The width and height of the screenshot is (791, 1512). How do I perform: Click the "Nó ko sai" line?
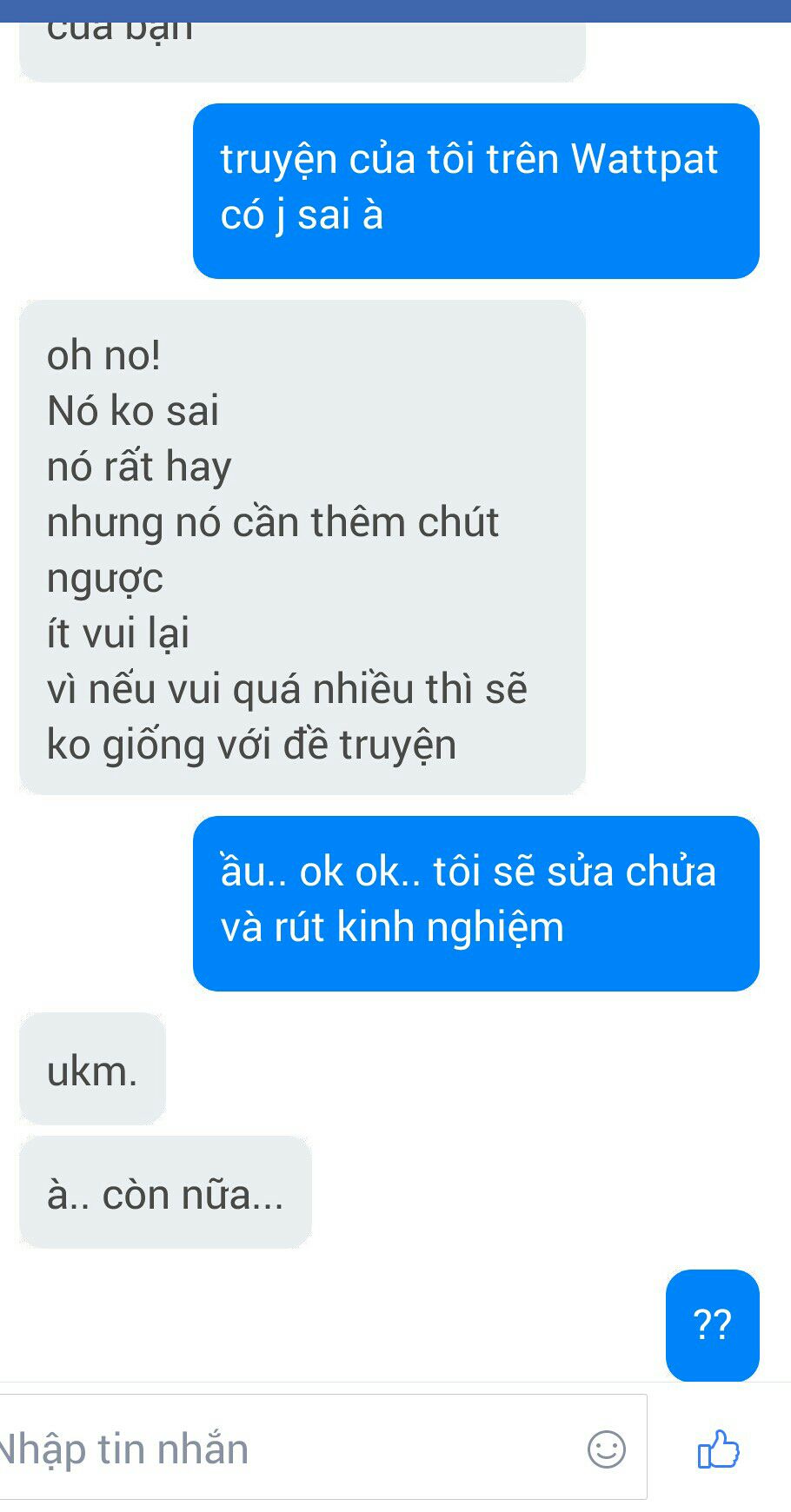point(133,410)
